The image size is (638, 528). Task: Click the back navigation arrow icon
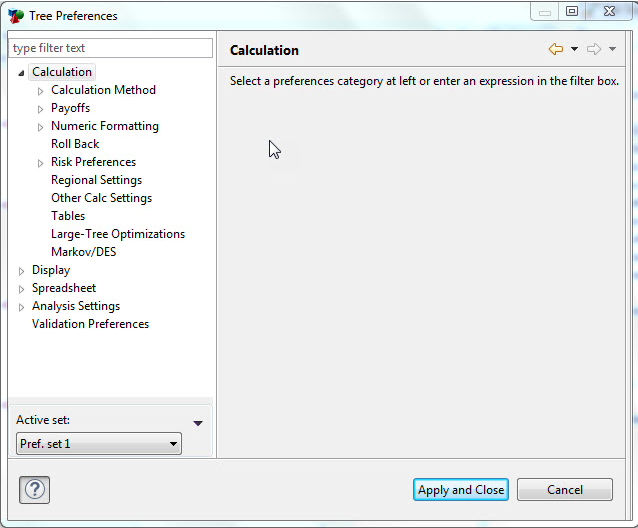click(556, 49)
